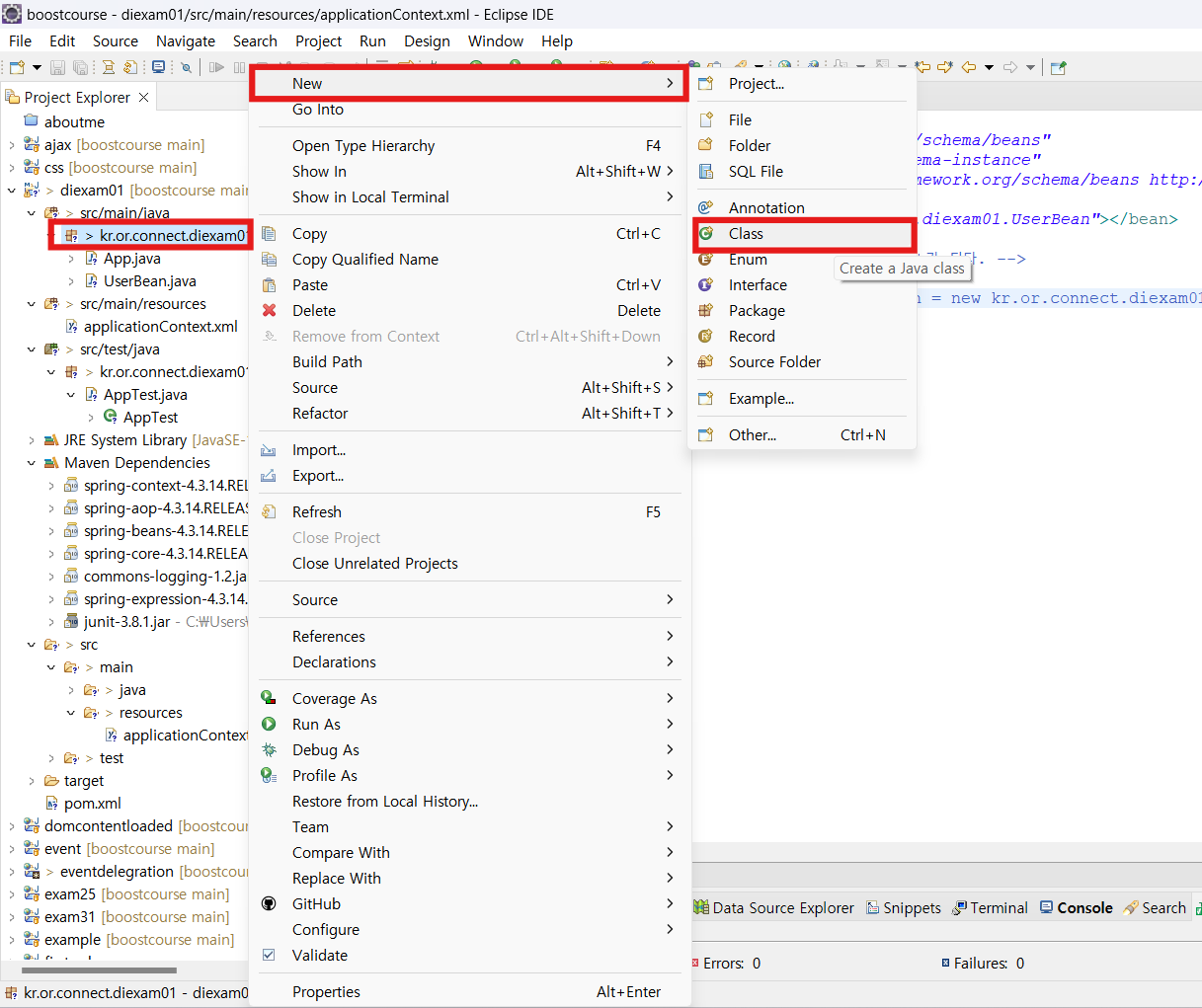Open the Show In submenu
The height and width of the screenshot is (1008, 1202).
[470, 172]
